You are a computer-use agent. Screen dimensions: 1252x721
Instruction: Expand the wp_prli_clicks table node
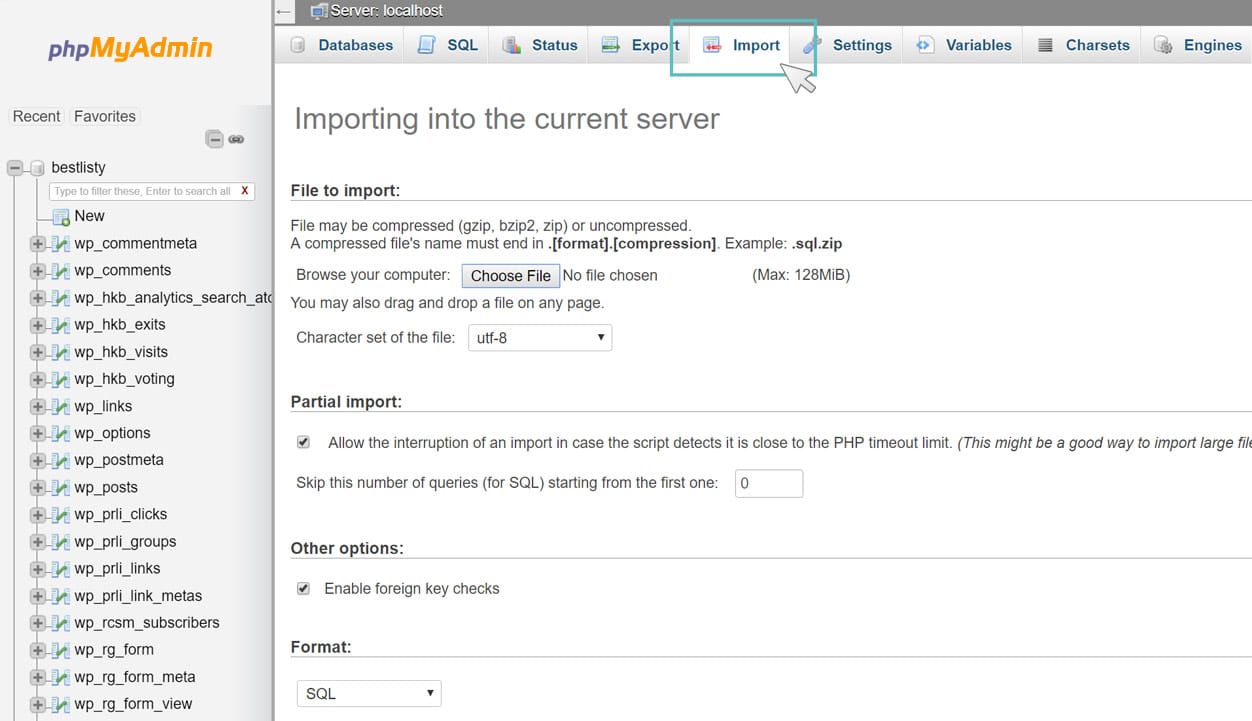tap(38, 515)
